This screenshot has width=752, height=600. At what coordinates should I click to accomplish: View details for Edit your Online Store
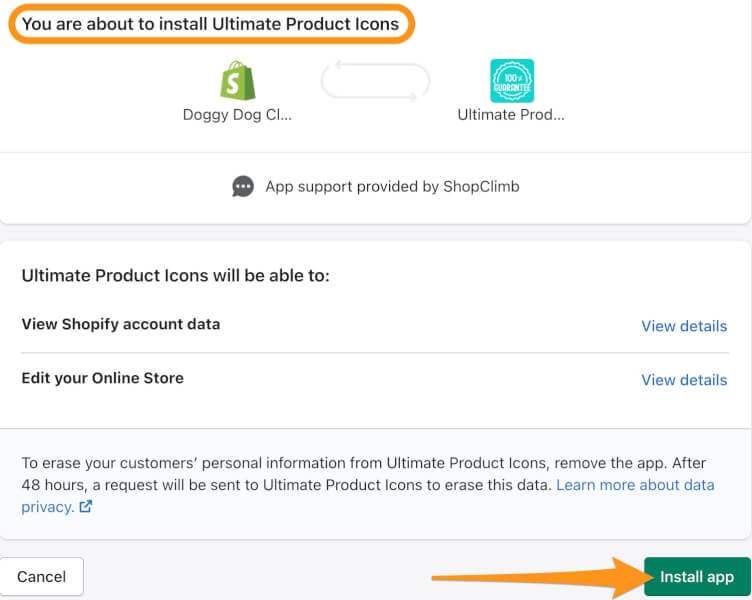pyautogui.click(x=684, y=380)
